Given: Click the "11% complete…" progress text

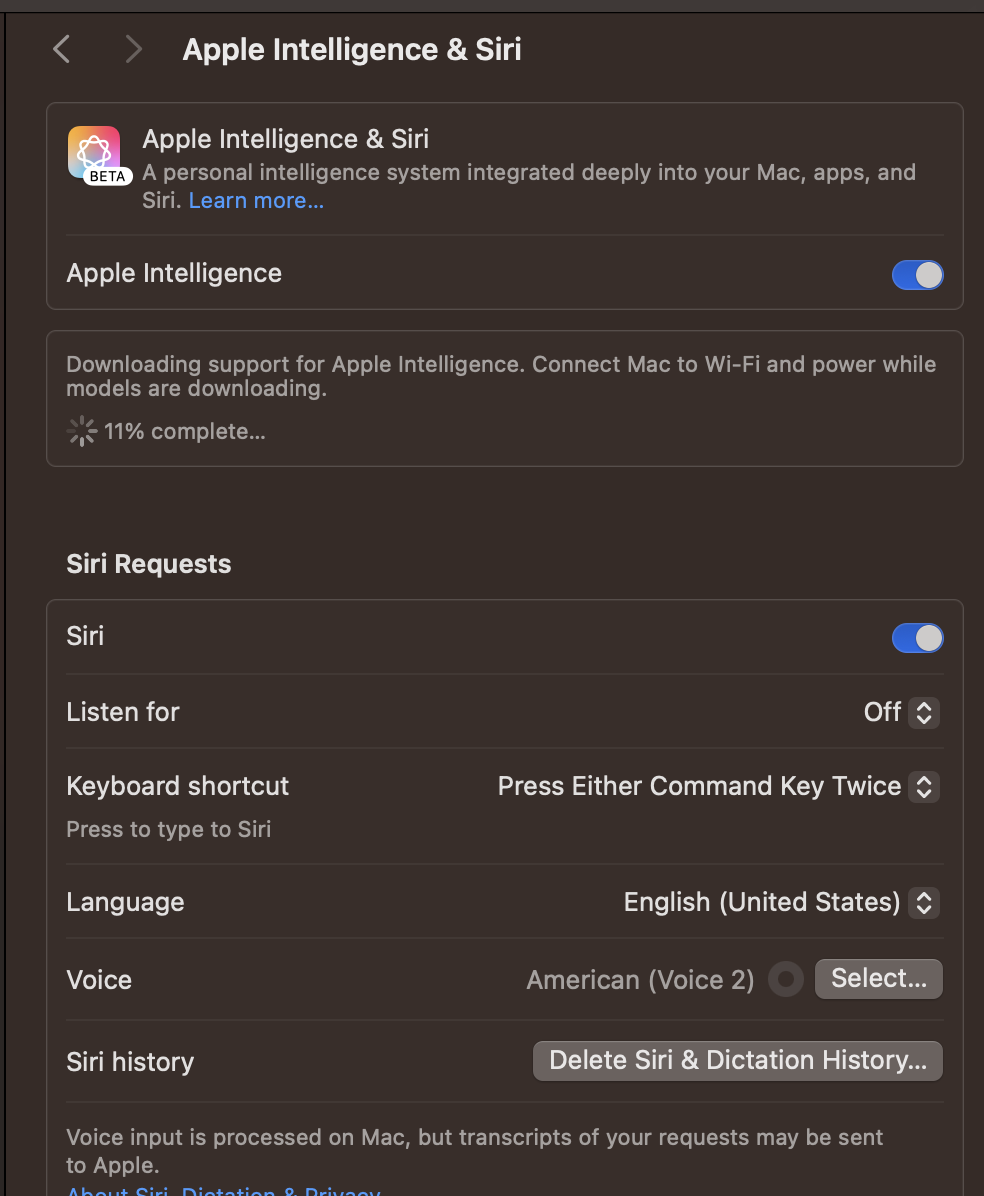Looking at the screenshot, I should [185, 432].
